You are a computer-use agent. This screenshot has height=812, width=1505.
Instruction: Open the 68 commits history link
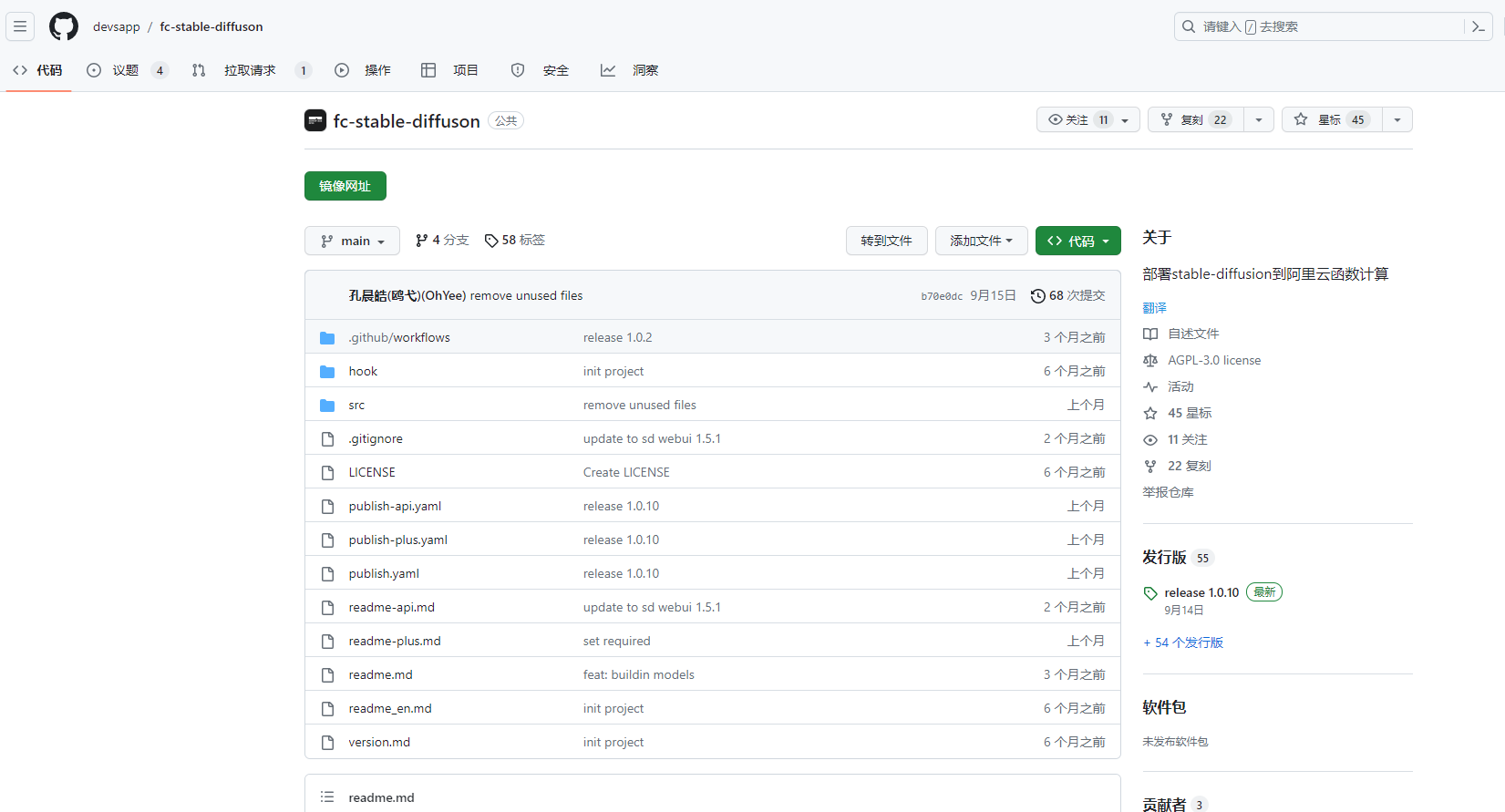(1067, 296)
